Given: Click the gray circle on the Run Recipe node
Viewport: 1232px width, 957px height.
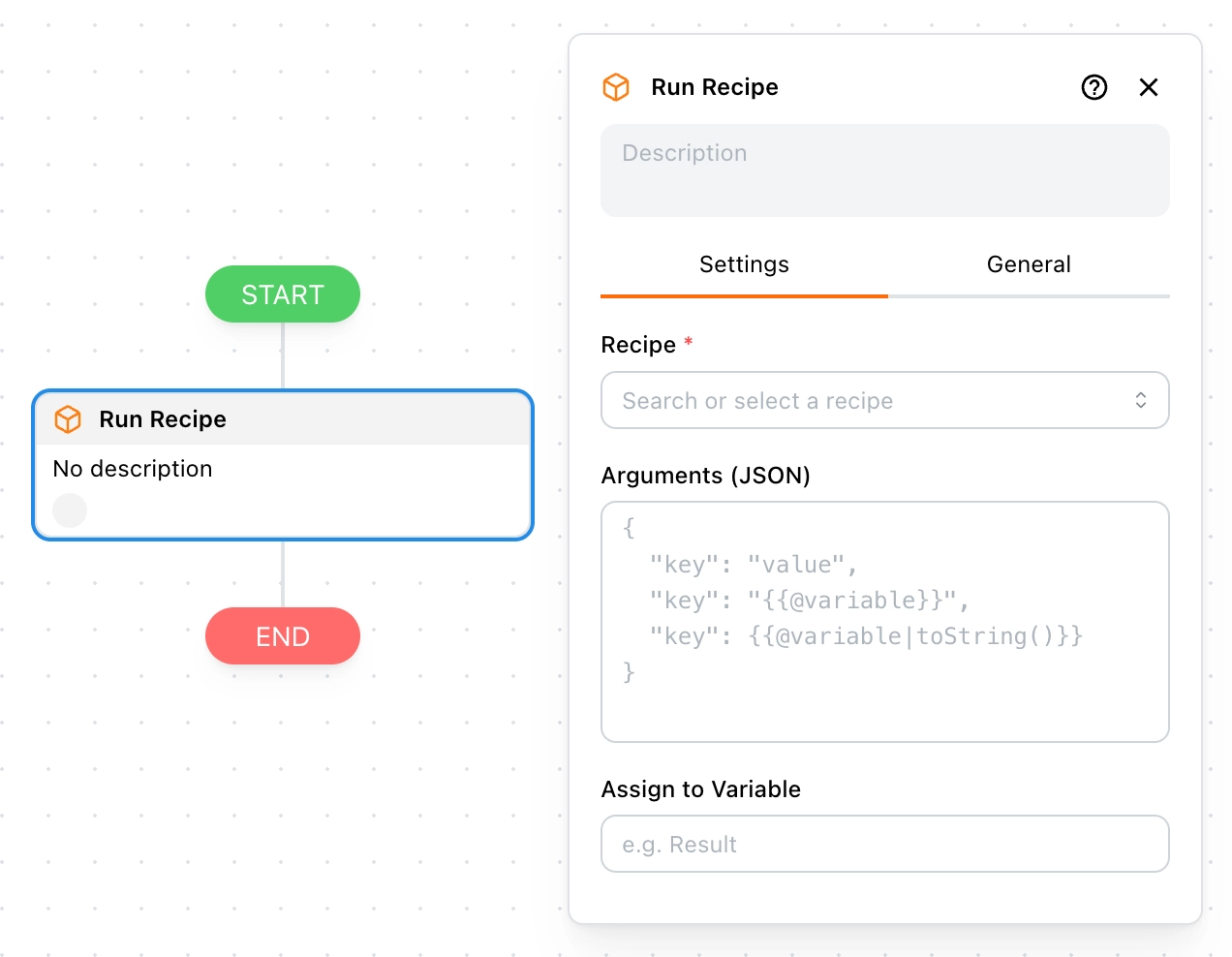Looking at the screenshot, I should point(70,510).
